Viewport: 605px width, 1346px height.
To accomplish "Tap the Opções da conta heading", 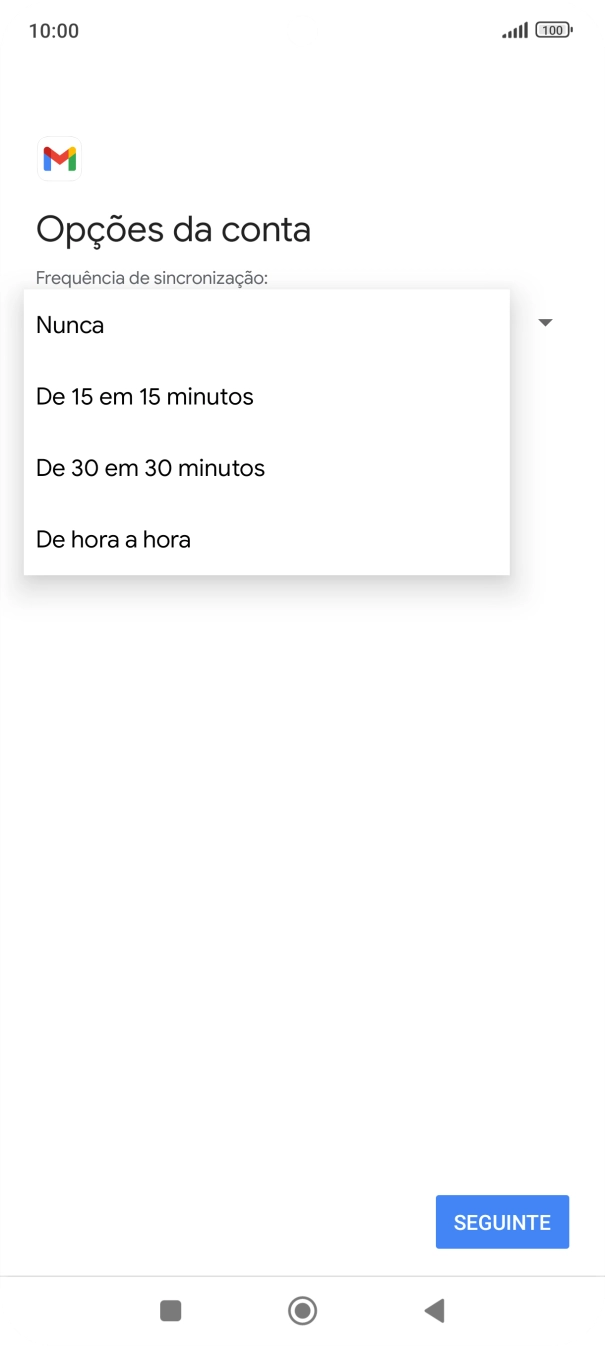I will 173,228.
